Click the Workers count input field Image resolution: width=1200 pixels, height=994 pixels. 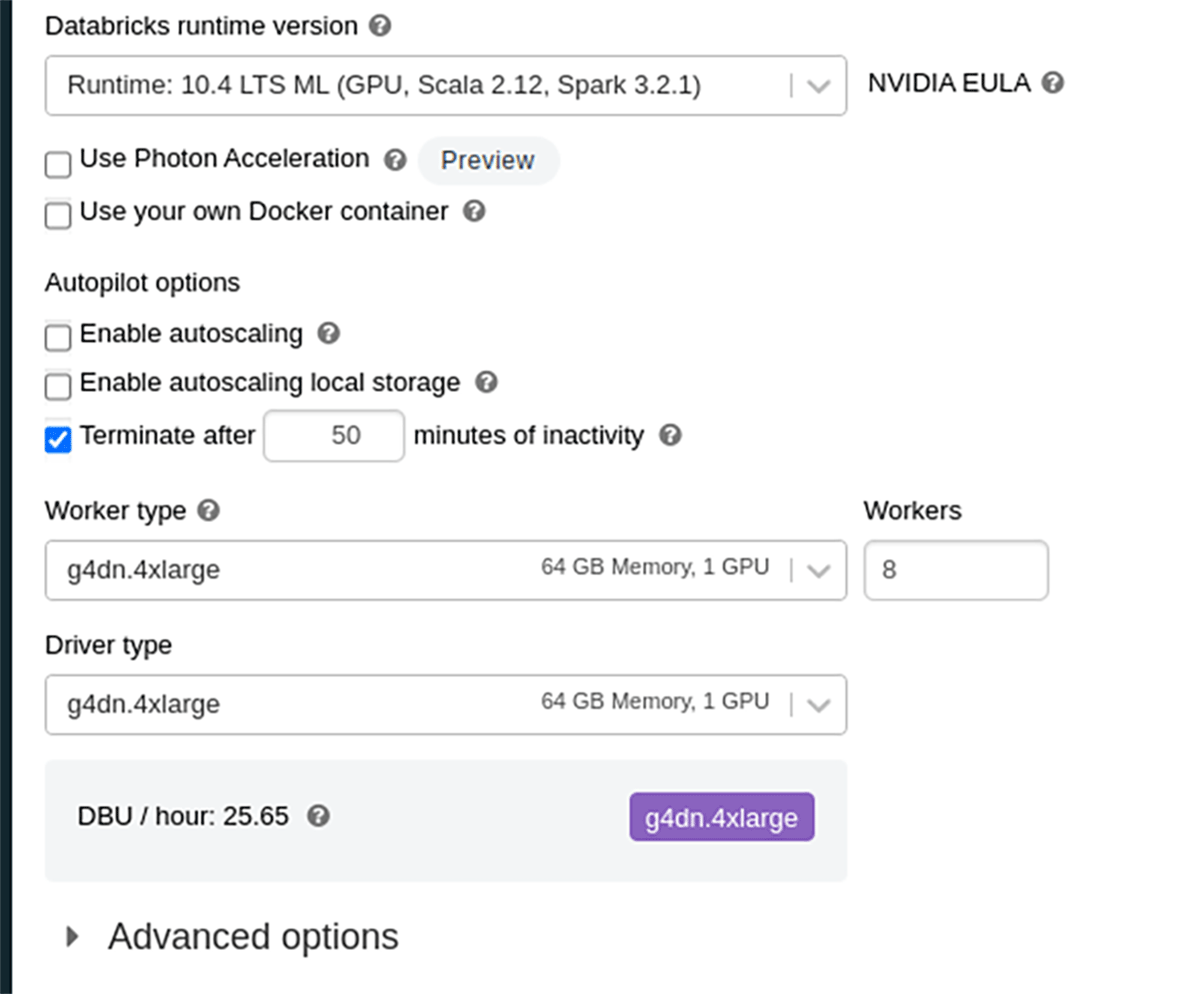[955, 570]
